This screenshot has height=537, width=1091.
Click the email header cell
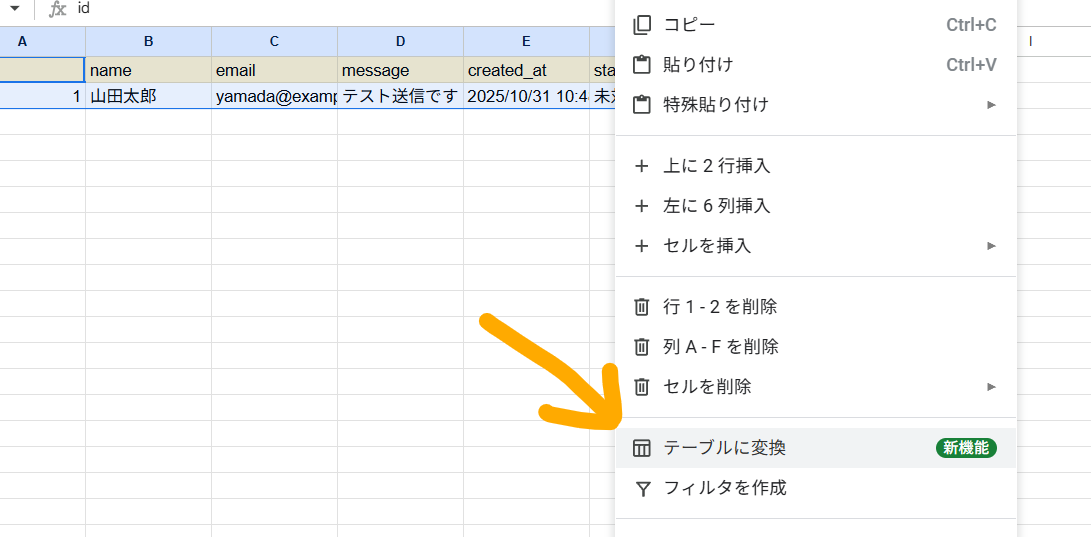[275, 70]
